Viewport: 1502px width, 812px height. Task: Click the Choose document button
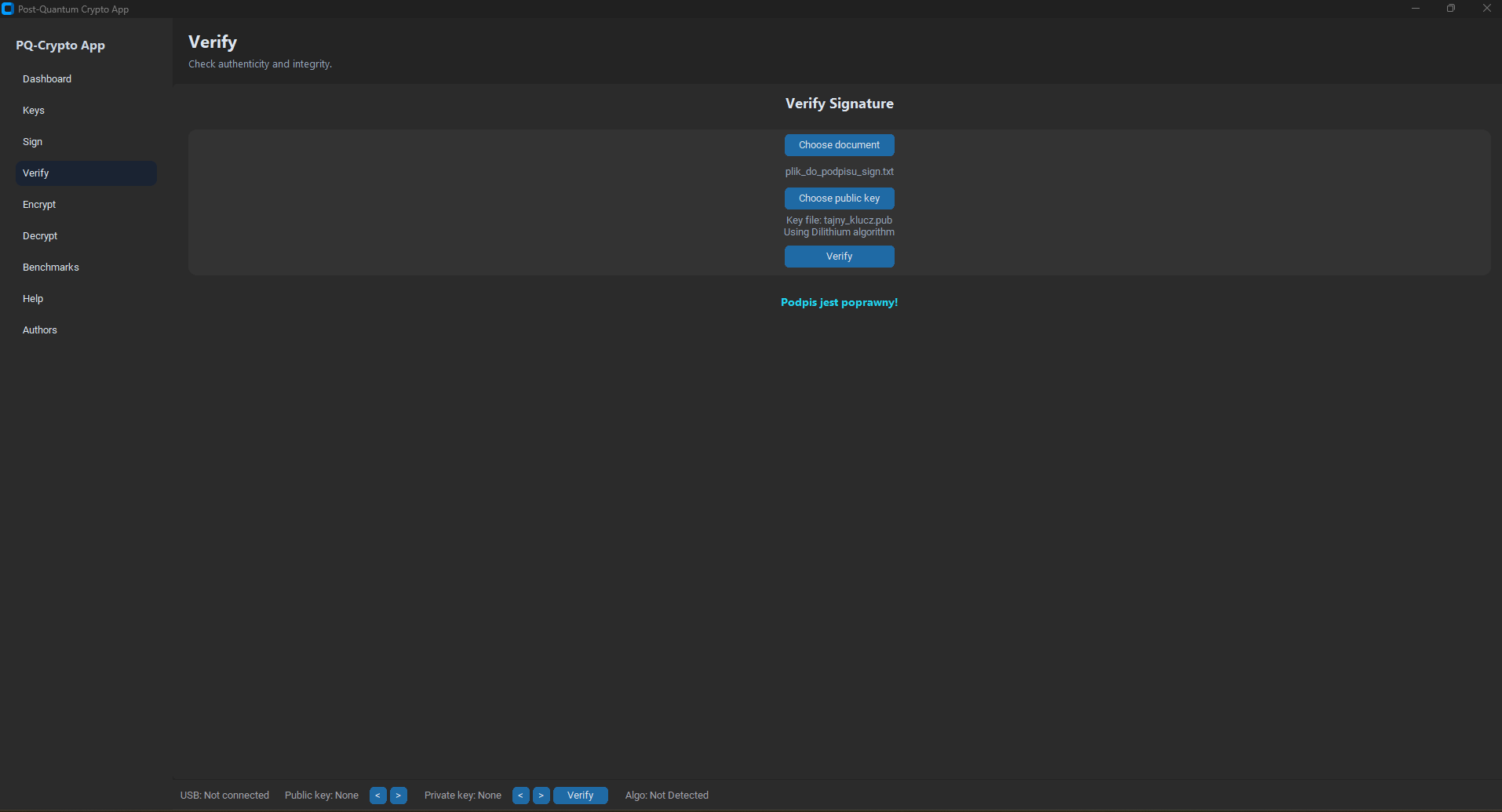pos(839,144)
